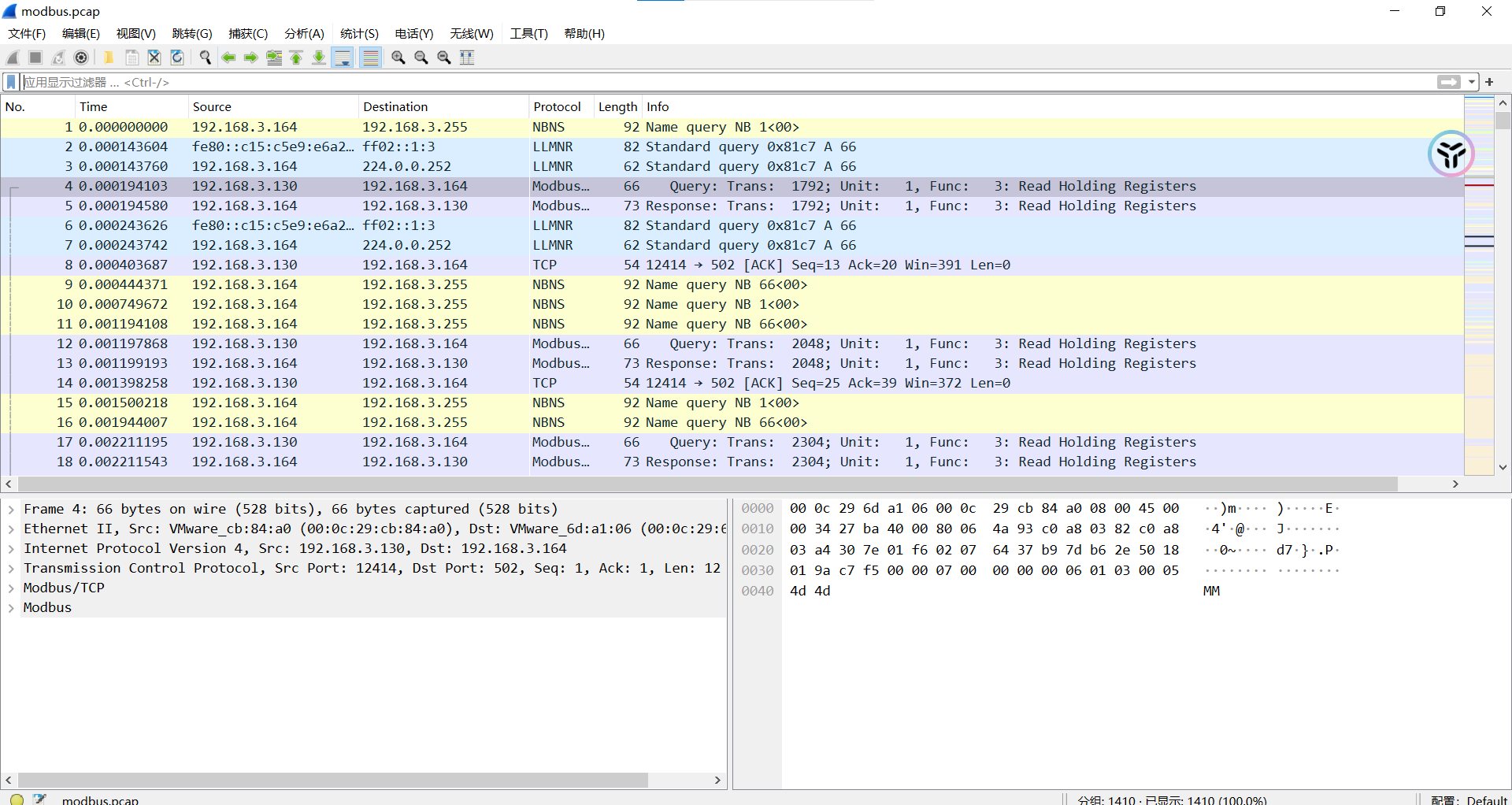This screenshot has width=1512, height=805.
Task: Reload the capture file
Action: [x=177, y=57]
